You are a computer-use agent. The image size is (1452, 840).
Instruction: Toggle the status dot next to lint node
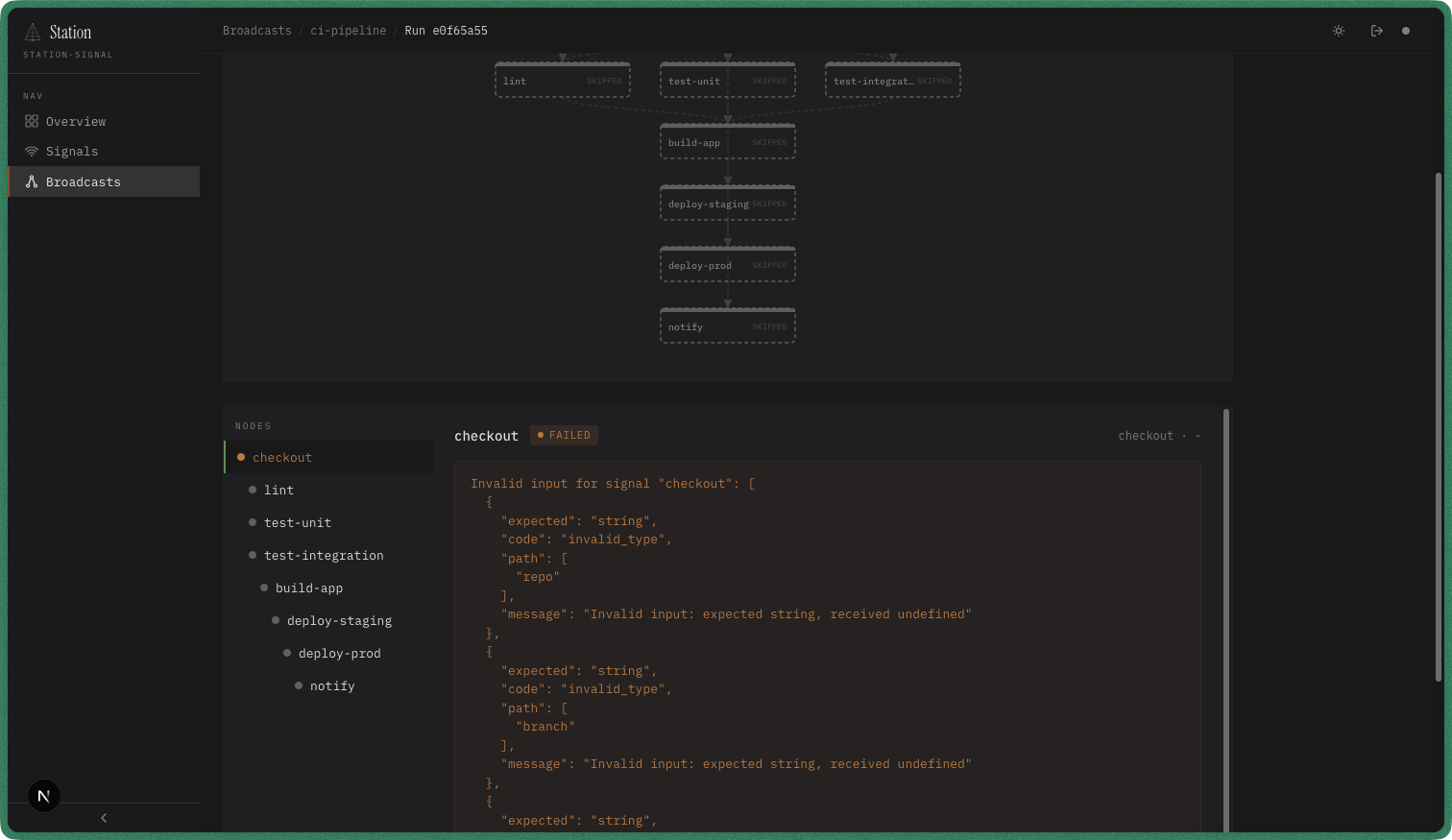[252, 490]
